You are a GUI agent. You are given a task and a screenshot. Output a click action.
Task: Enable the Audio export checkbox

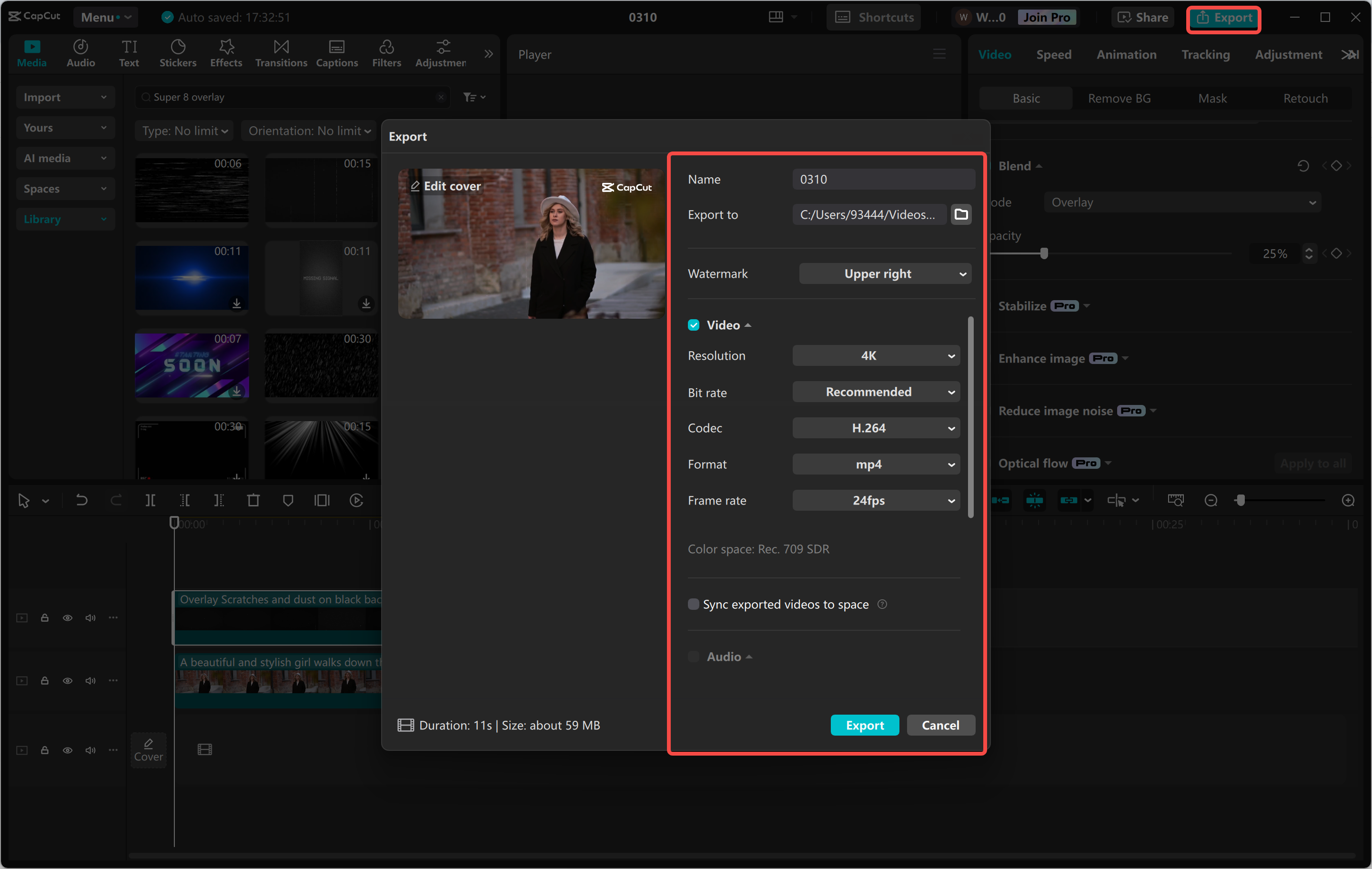click(x=694, y=657)
